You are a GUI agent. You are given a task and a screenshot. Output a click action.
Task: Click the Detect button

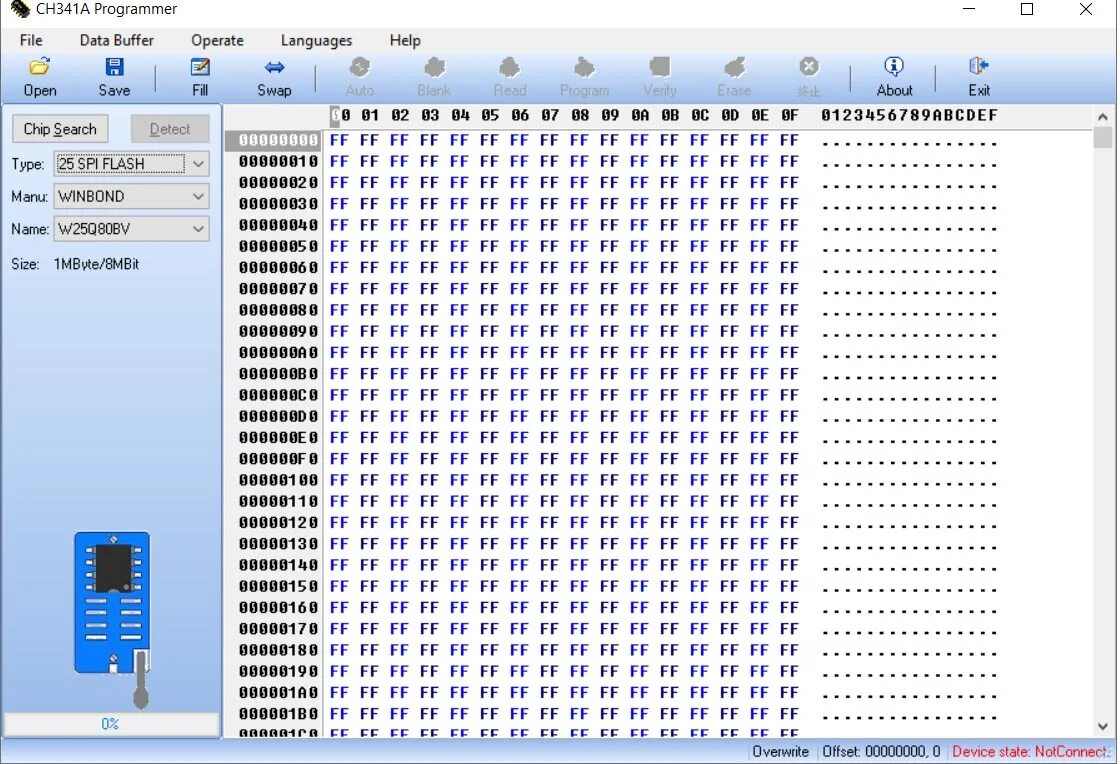(x=170, y=129)
